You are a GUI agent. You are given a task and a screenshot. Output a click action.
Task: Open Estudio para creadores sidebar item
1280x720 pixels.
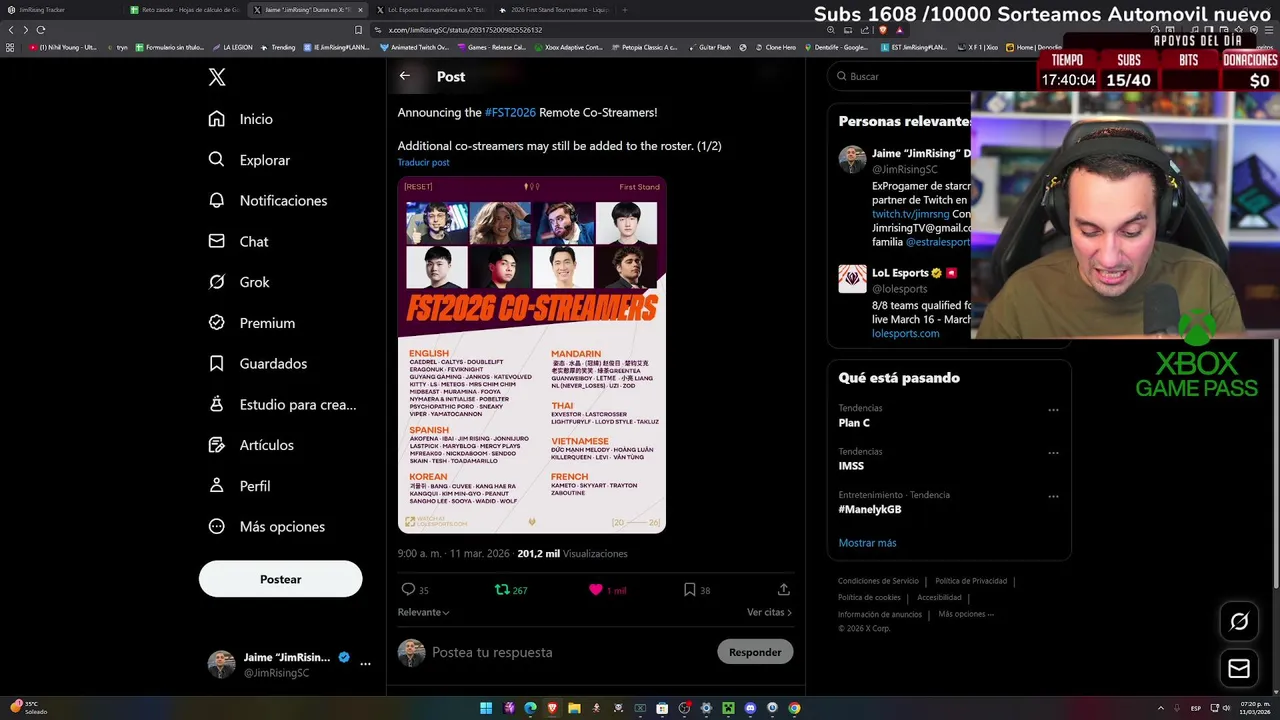(x=282, y=404)
